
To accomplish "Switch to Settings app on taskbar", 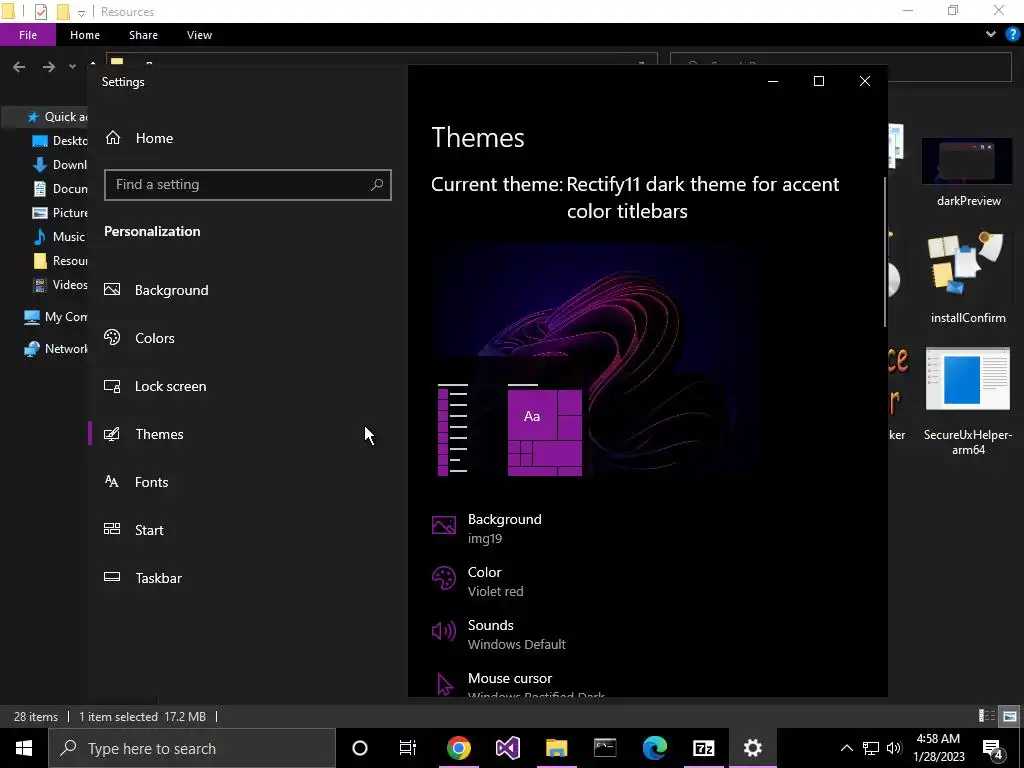I will pyautogui.click(x=752, y=748).
